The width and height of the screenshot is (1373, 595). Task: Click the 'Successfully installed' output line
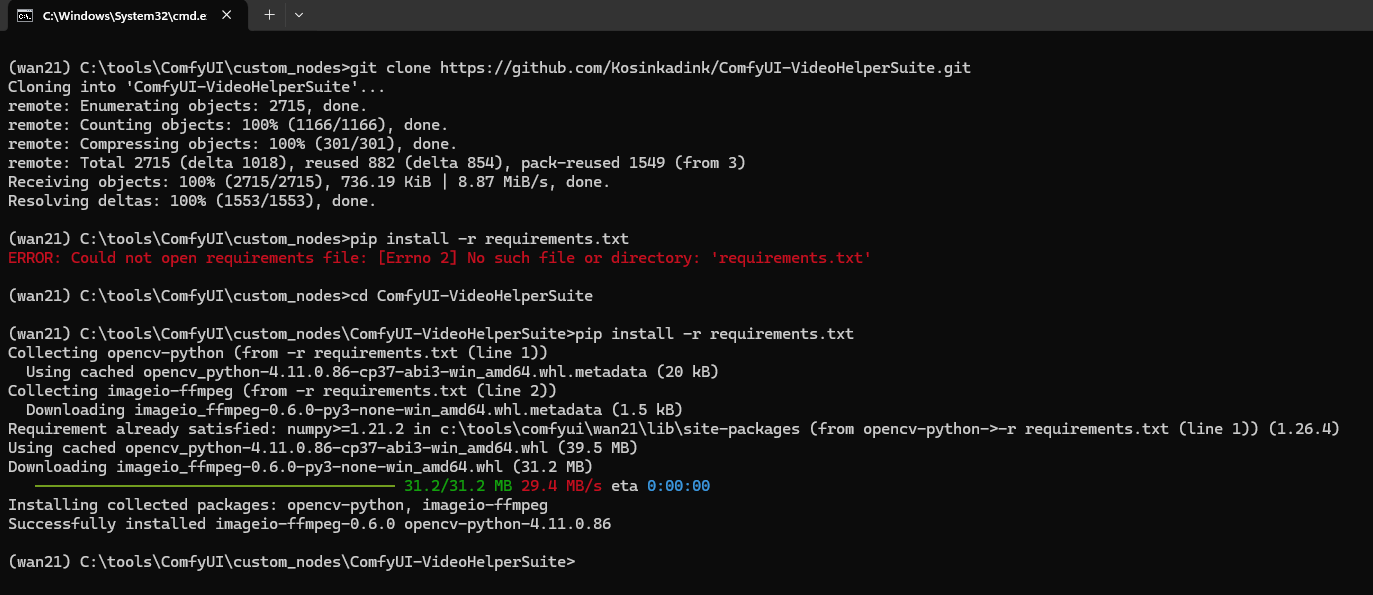point(308,523)
